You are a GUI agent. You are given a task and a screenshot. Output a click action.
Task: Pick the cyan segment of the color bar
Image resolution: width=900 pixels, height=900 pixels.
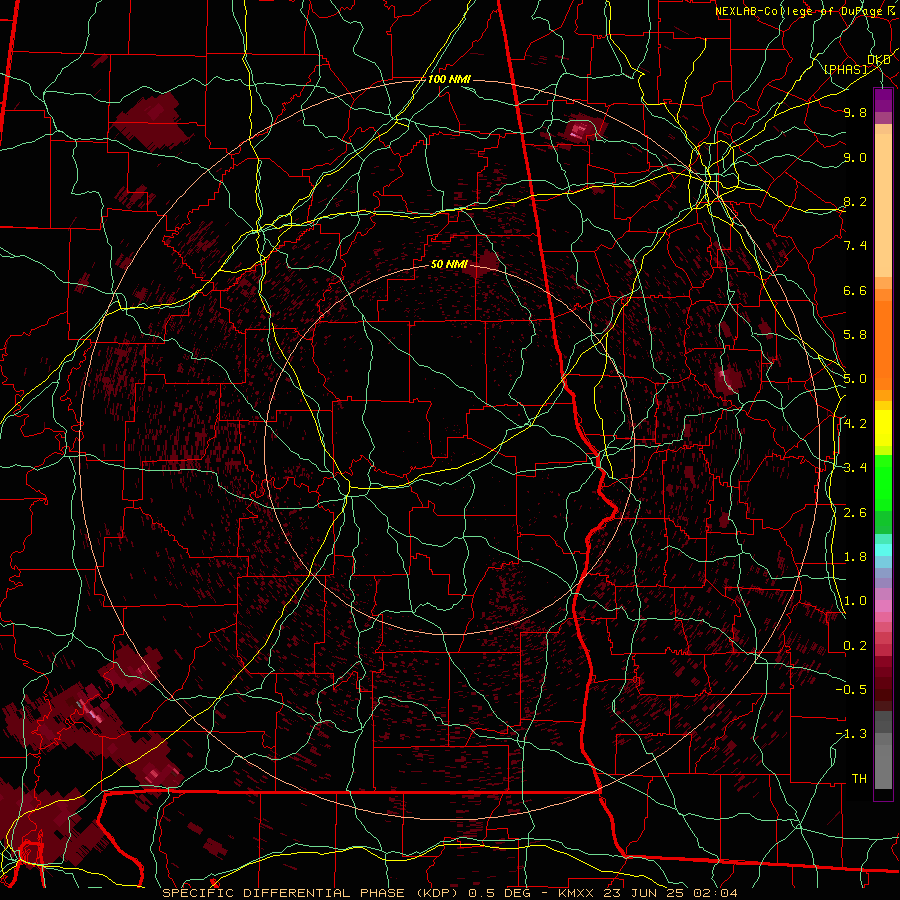pyautogui.click(x=883, y=550)
